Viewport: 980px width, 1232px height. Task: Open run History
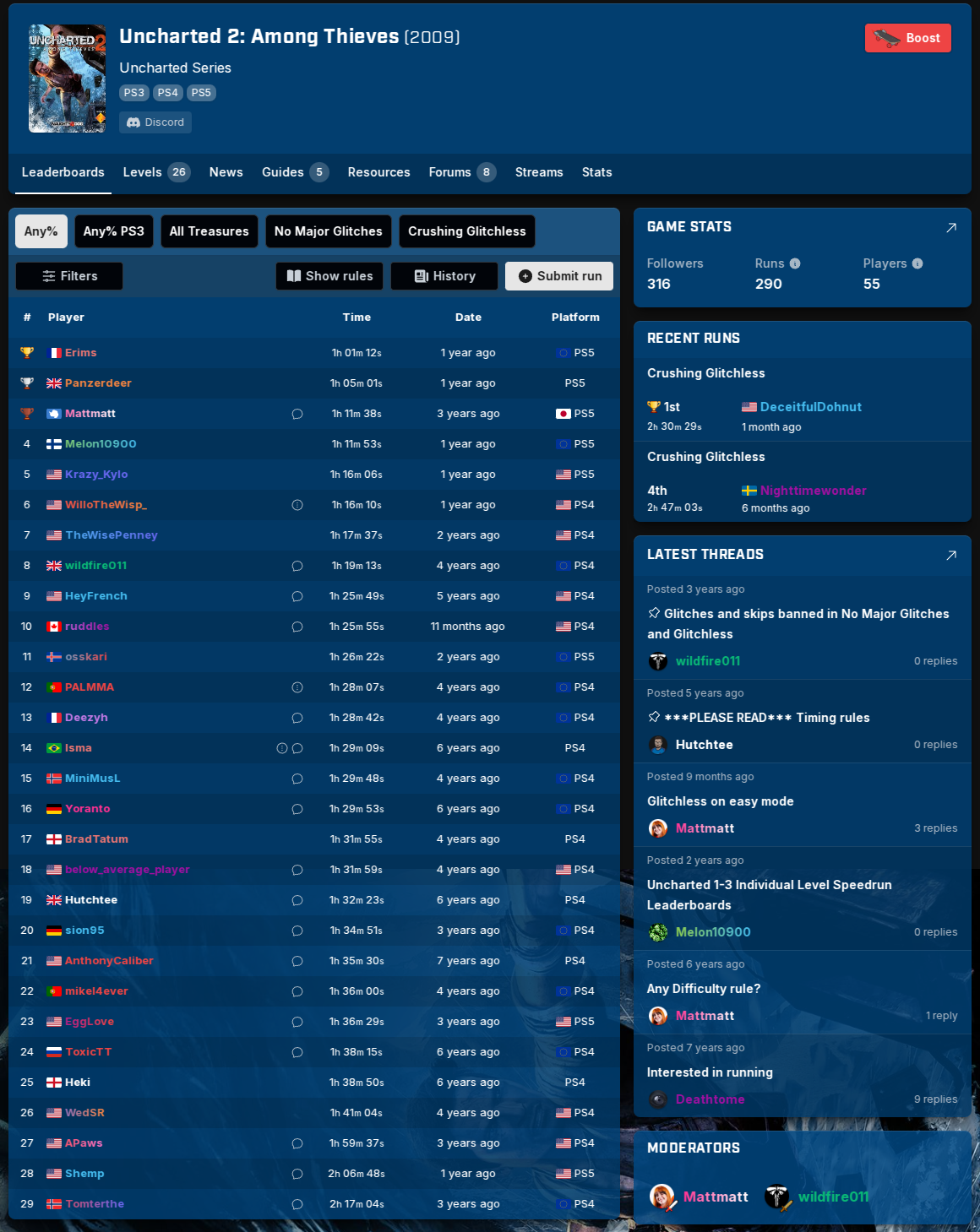pos(444,276)
